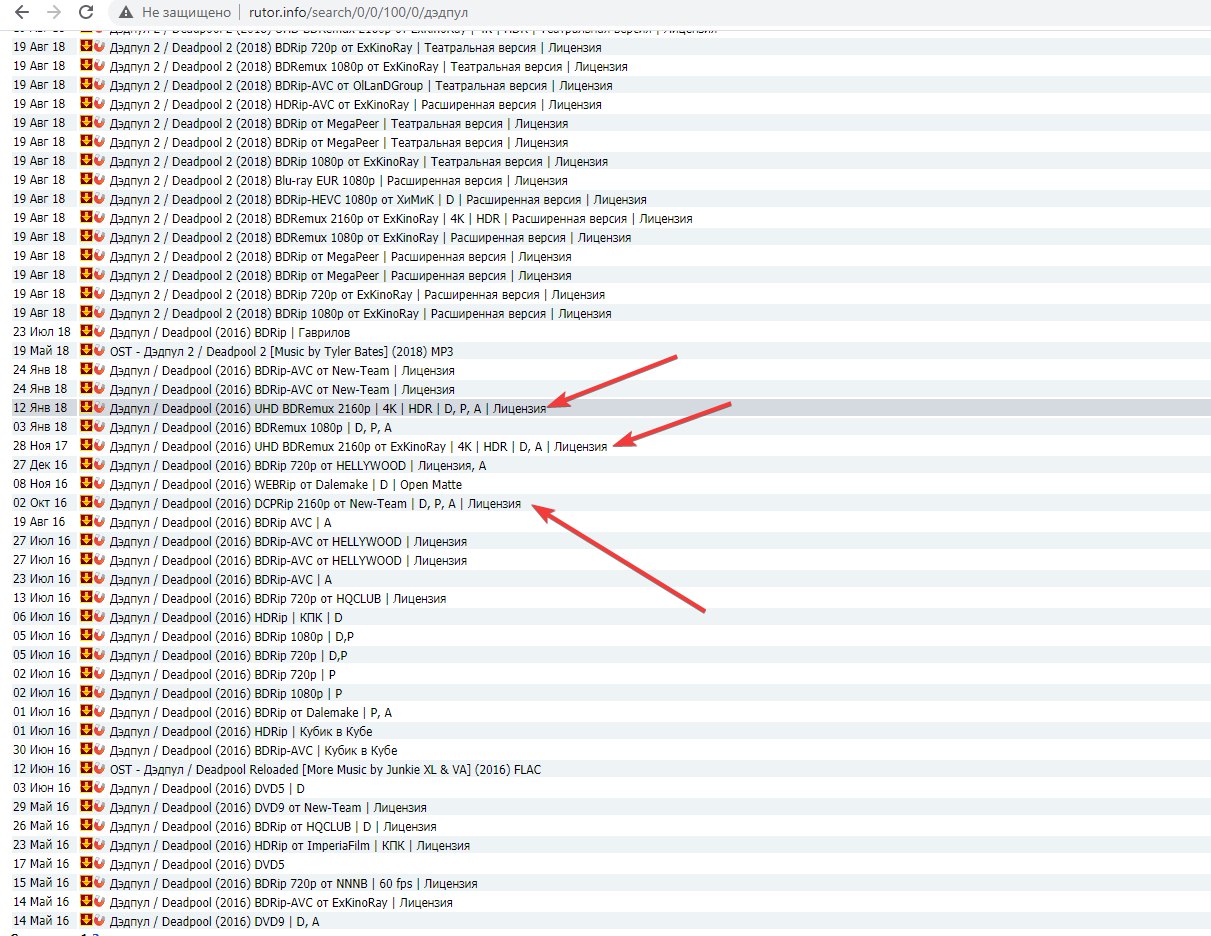Download torrent file for BDRip-AVC от OlLanDGroup
Viewport: 1211px width, 936px height.
[x=86, y=85]
